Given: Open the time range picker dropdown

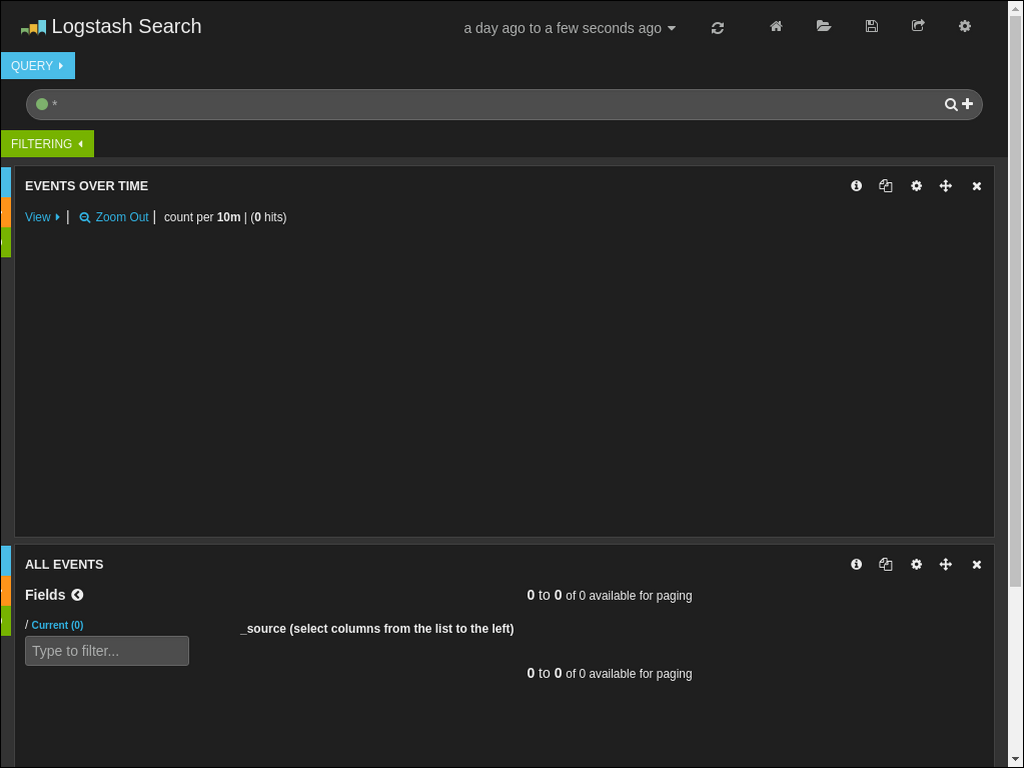Looking at the screenshot, I should click(x=569, y=28).
